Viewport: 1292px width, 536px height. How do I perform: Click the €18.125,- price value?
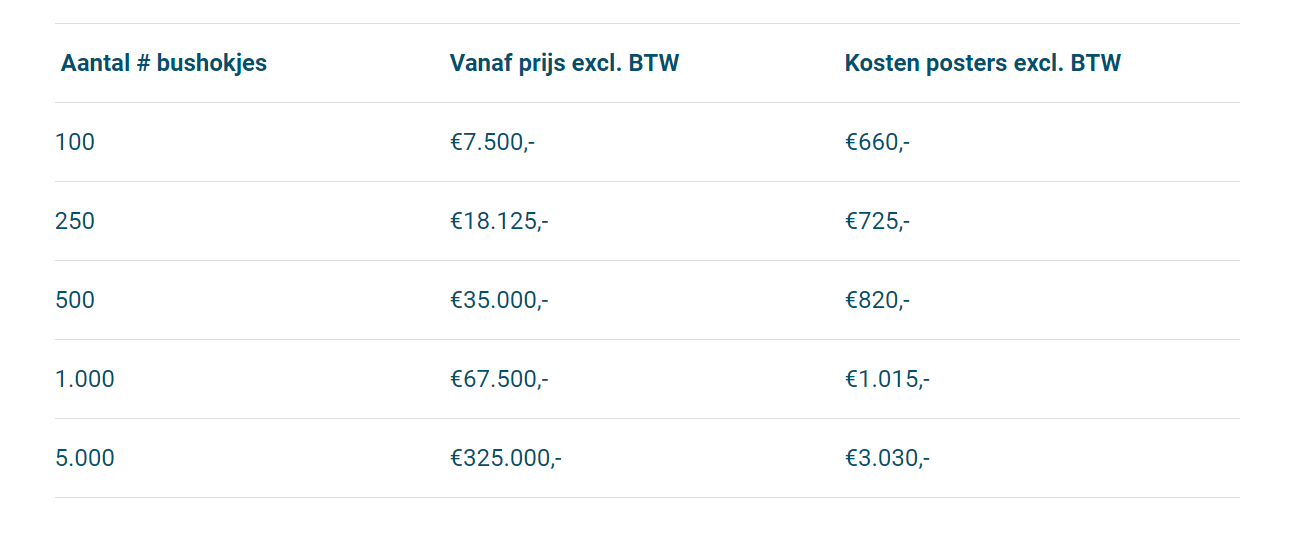point(499,221)
